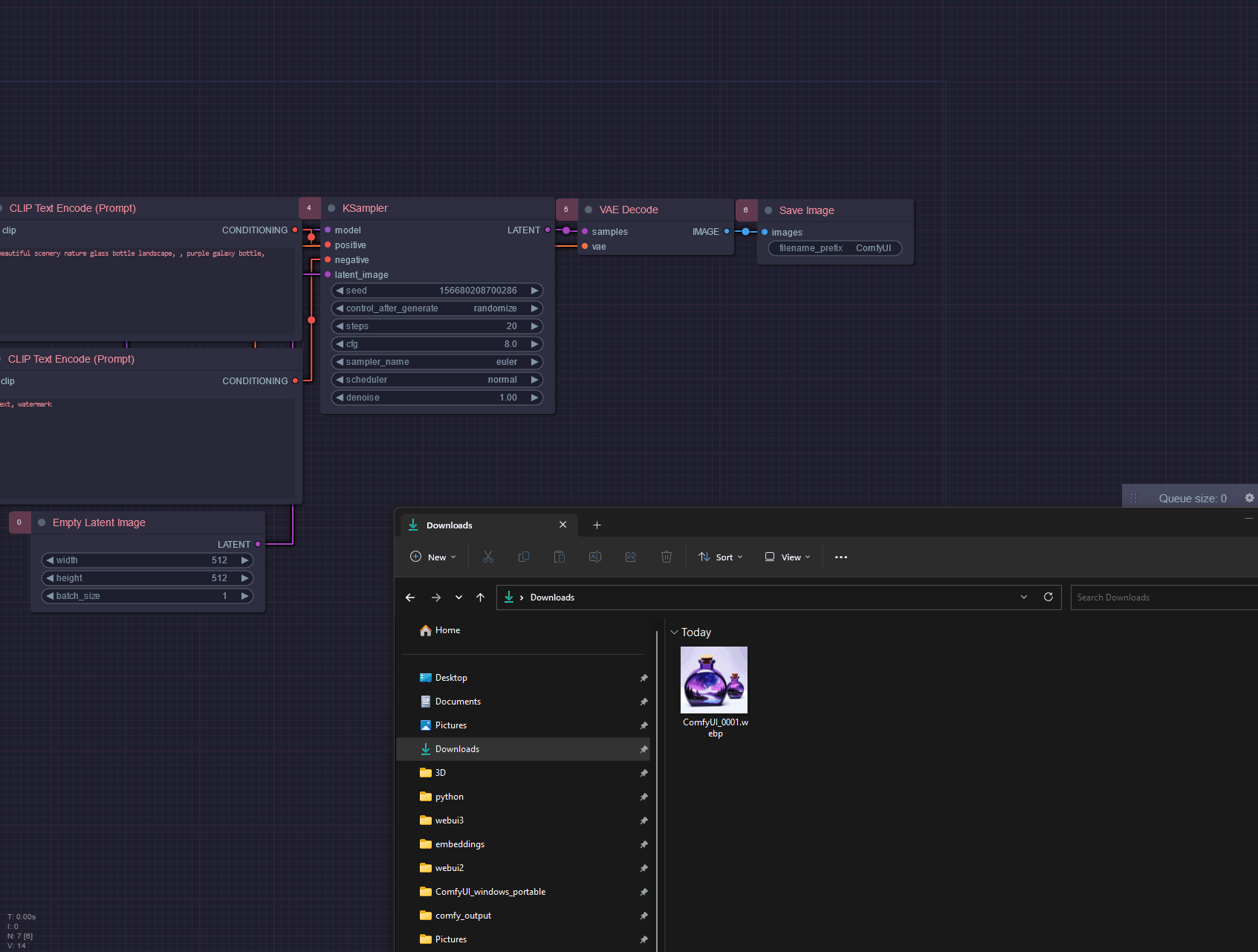Increase the cfg value with the right arrow
The height and width of the screenshot is (952, 1258).
[x=534, y=344]
